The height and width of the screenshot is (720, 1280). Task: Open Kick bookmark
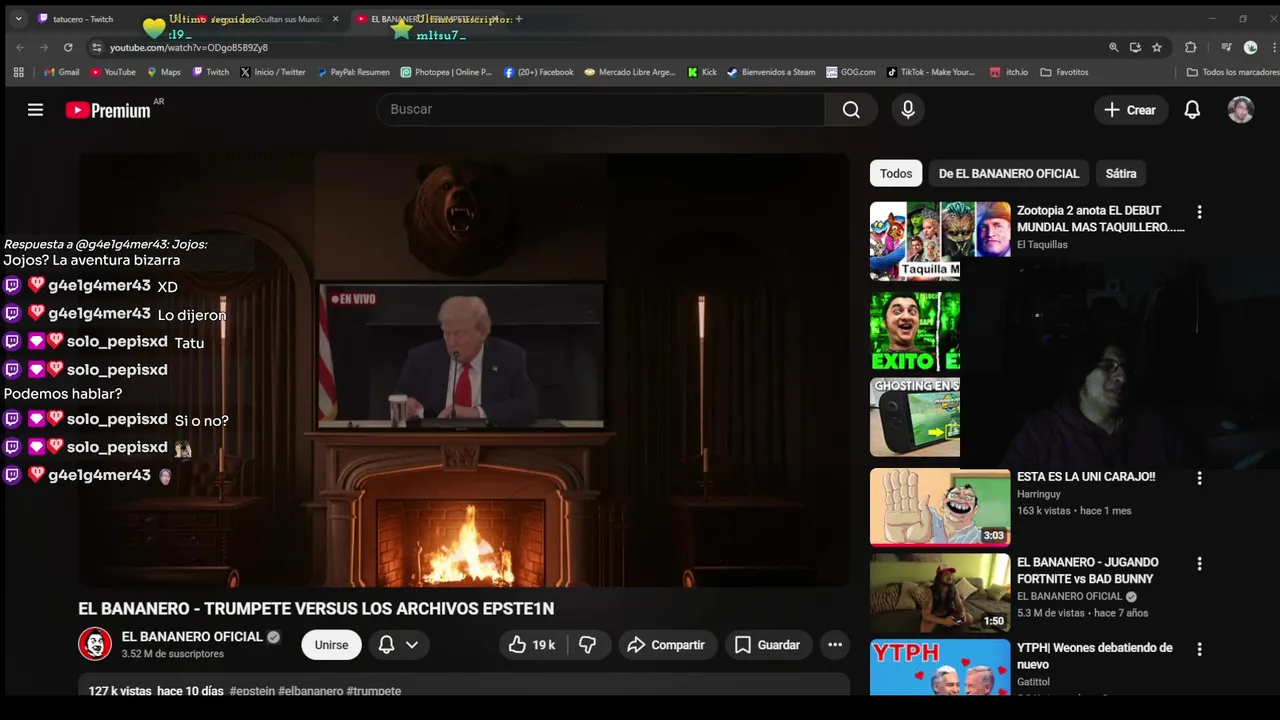[x=702, y=72]
